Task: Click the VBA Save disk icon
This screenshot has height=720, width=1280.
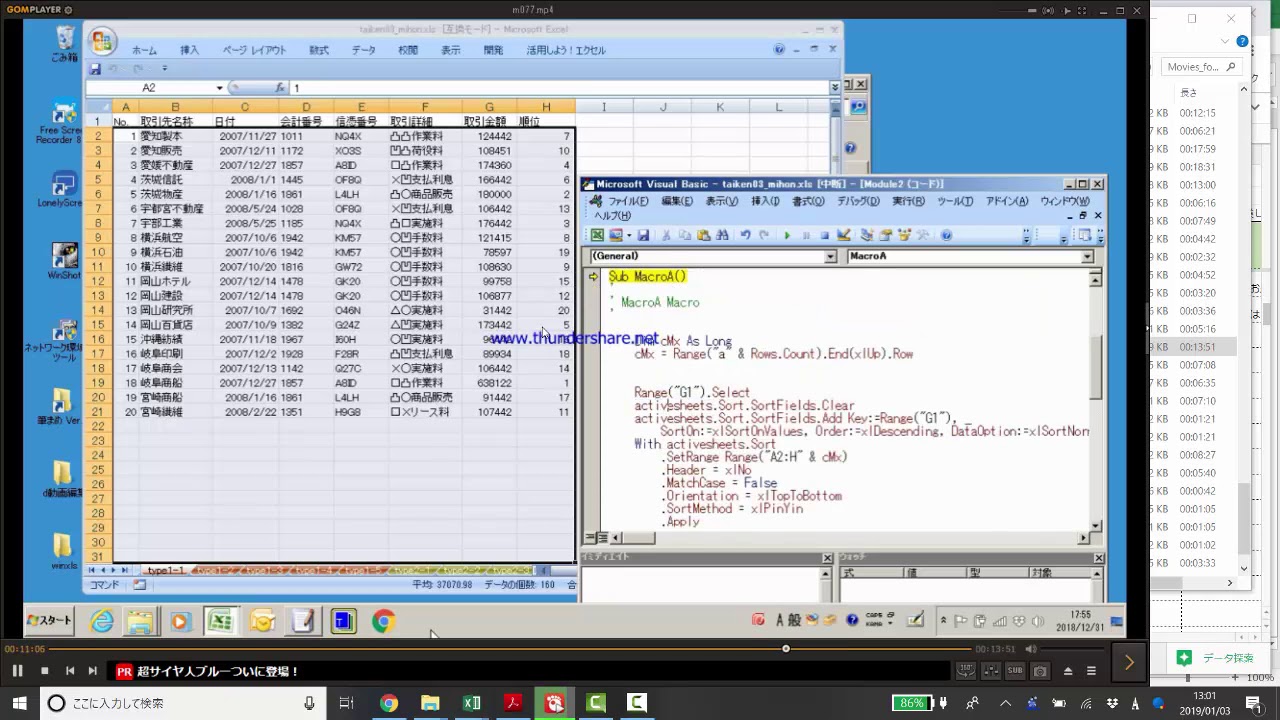Action: [x=643, y=236]
